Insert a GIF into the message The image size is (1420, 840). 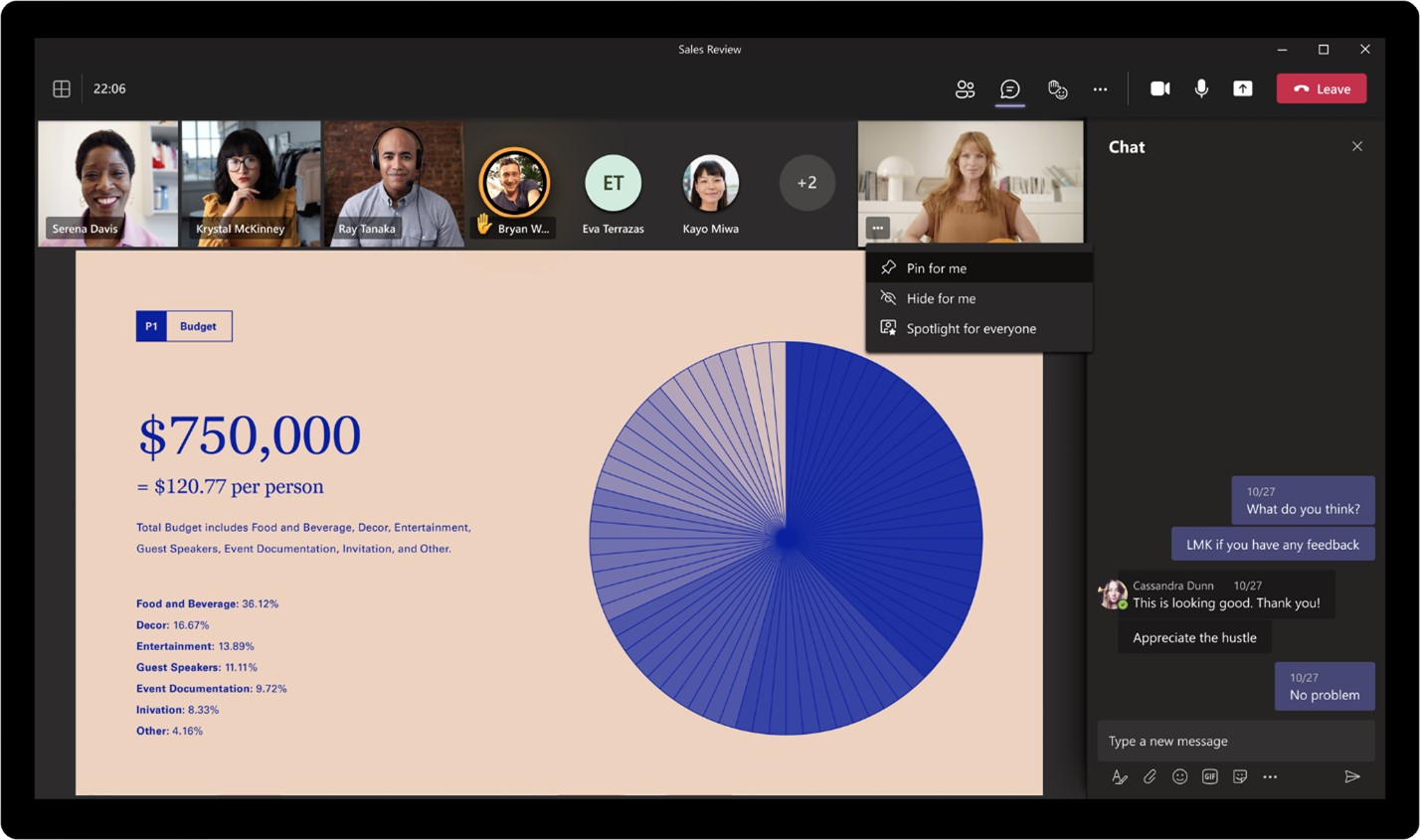(1209, 776)
